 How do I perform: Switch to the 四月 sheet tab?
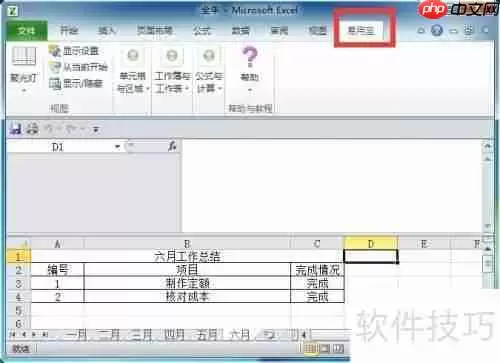(x=175, y=335)
